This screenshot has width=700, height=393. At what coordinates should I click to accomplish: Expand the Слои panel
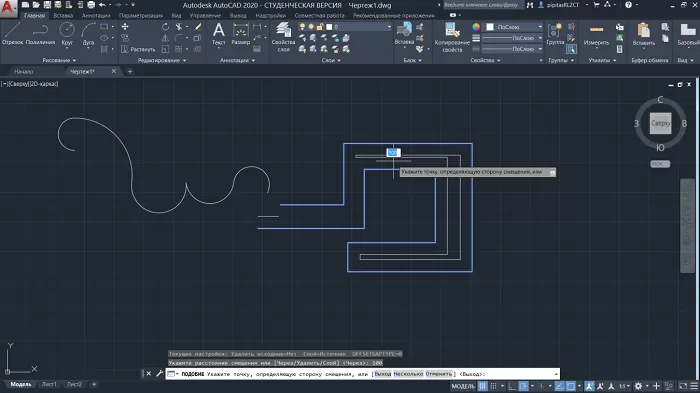(331, 60)
